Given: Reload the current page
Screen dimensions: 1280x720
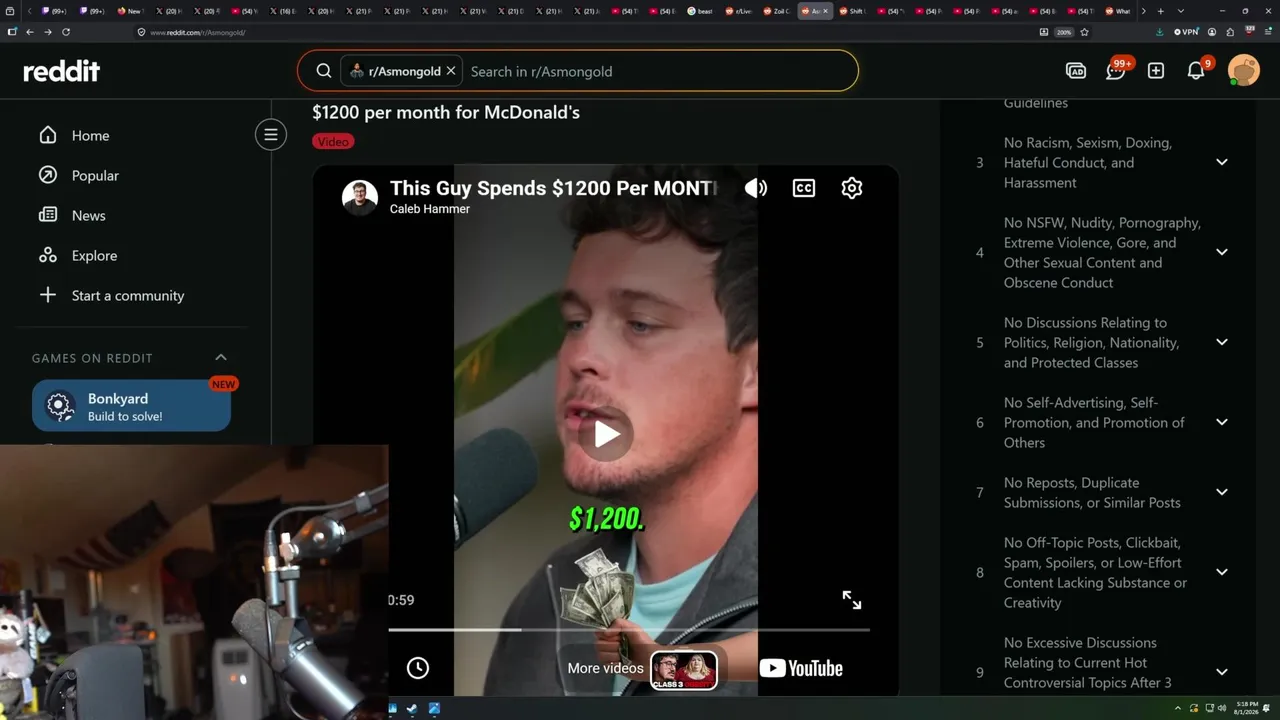Looking at the screenshot, I should coord(66,32).
